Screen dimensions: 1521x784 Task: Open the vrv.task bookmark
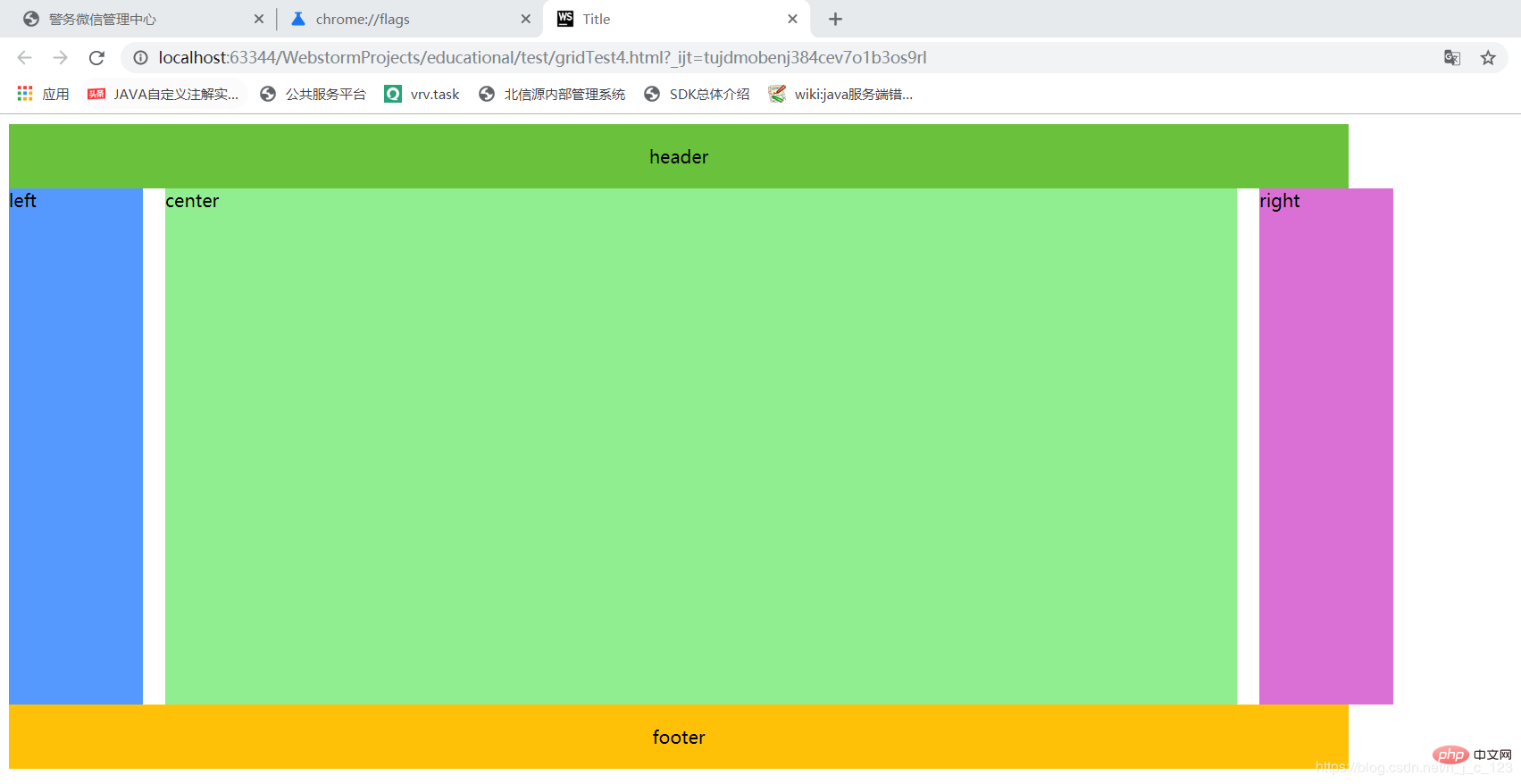pyautogui.click(x=422, y=94)
